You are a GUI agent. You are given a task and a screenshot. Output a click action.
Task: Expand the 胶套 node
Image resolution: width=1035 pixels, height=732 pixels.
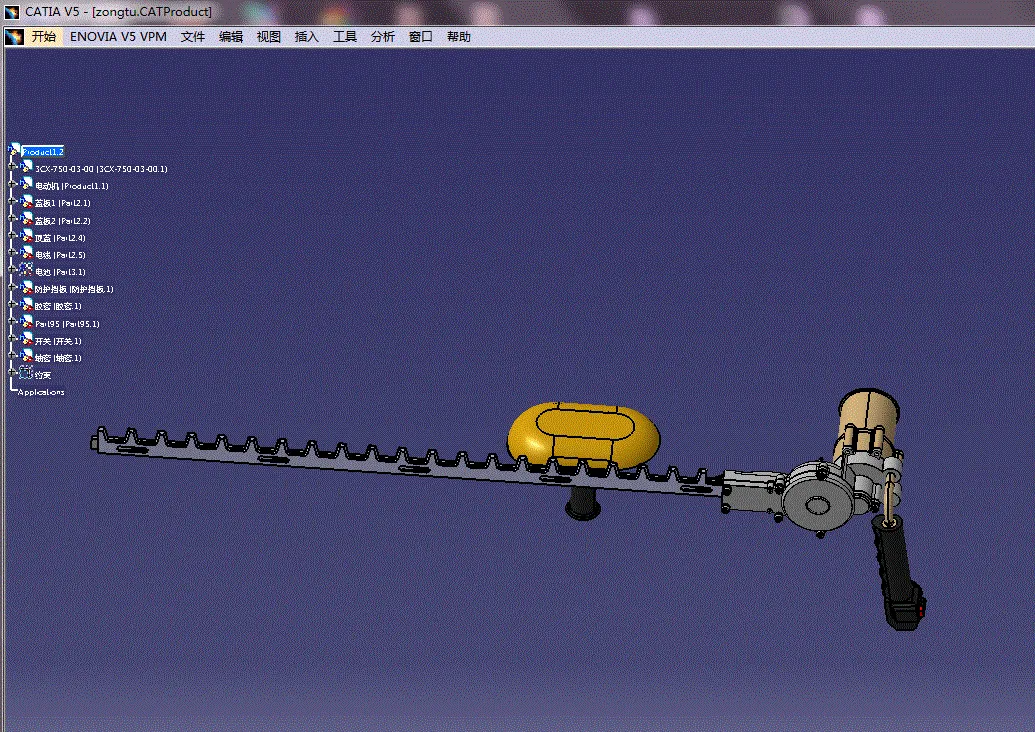tap(12, 304)
